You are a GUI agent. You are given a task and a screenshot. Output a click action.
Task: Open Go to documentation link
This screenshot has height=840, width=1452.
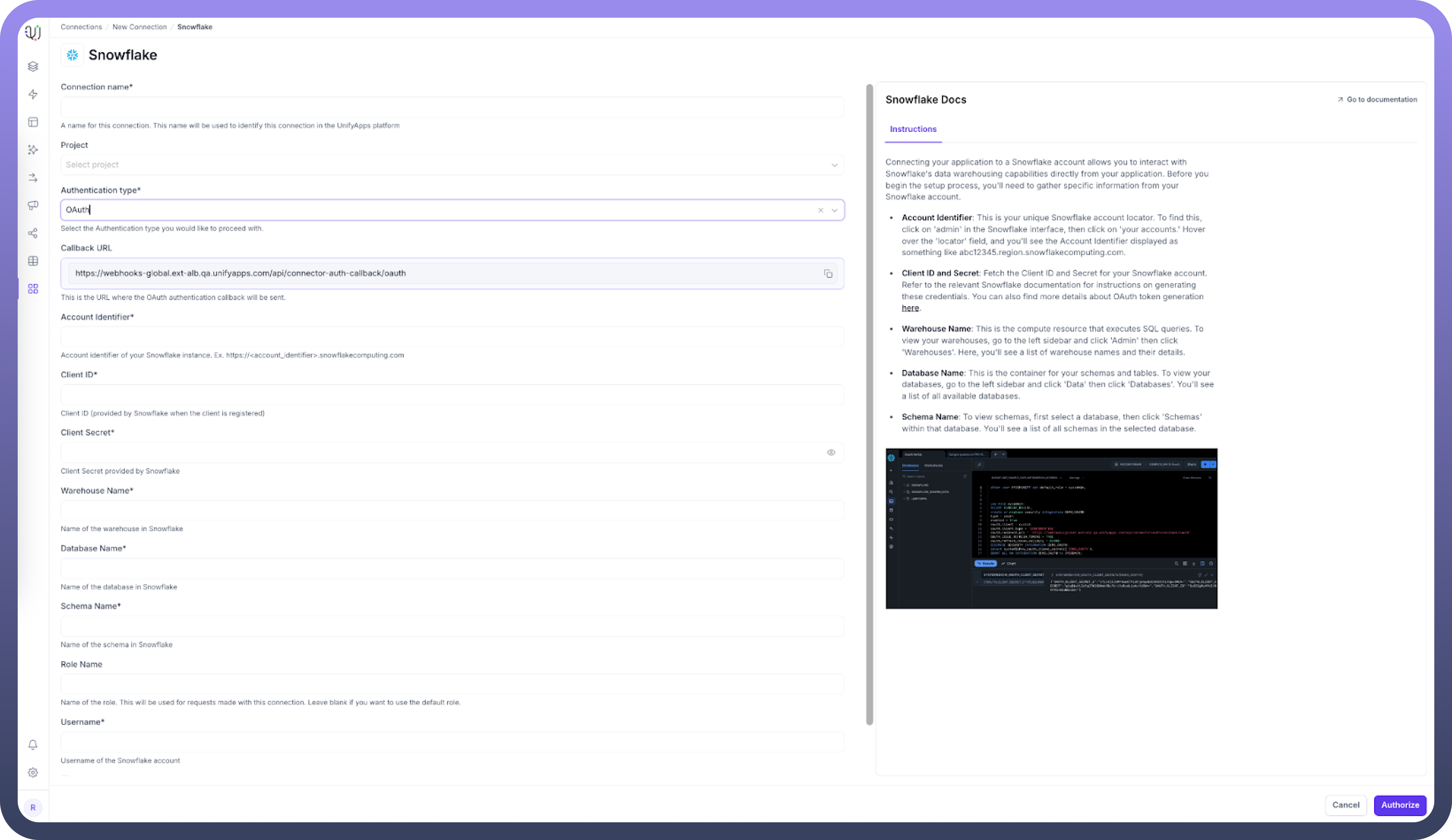tap(1377, 100)
